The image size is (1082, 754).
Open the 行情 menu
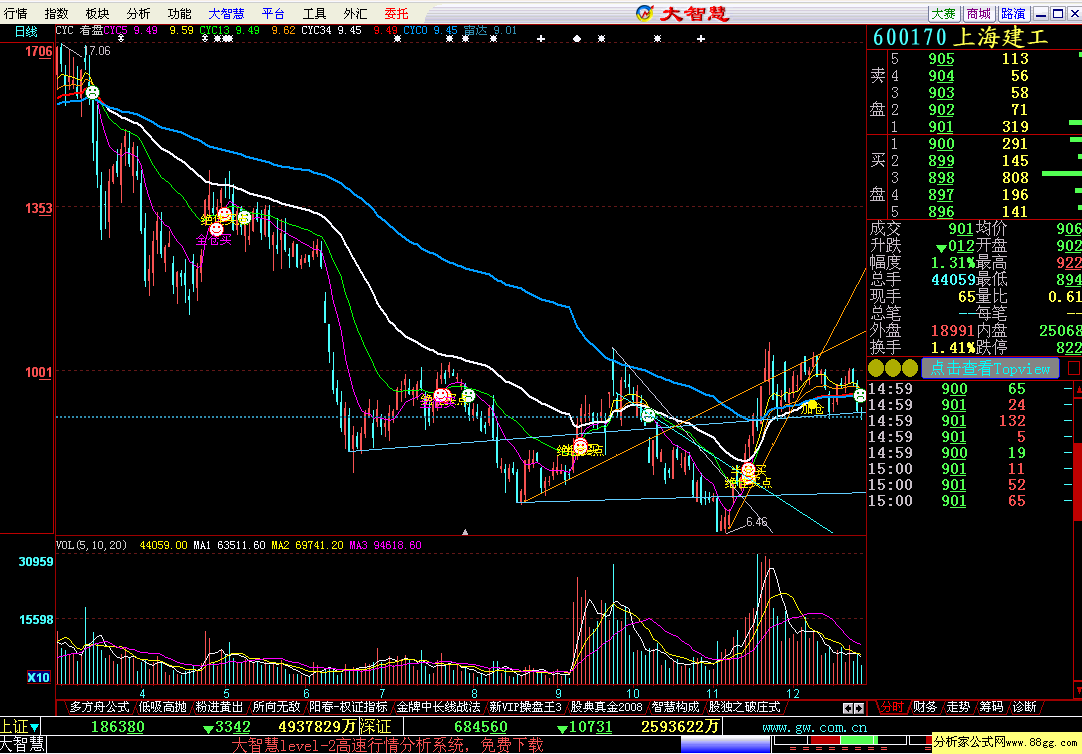click(16, 13)
